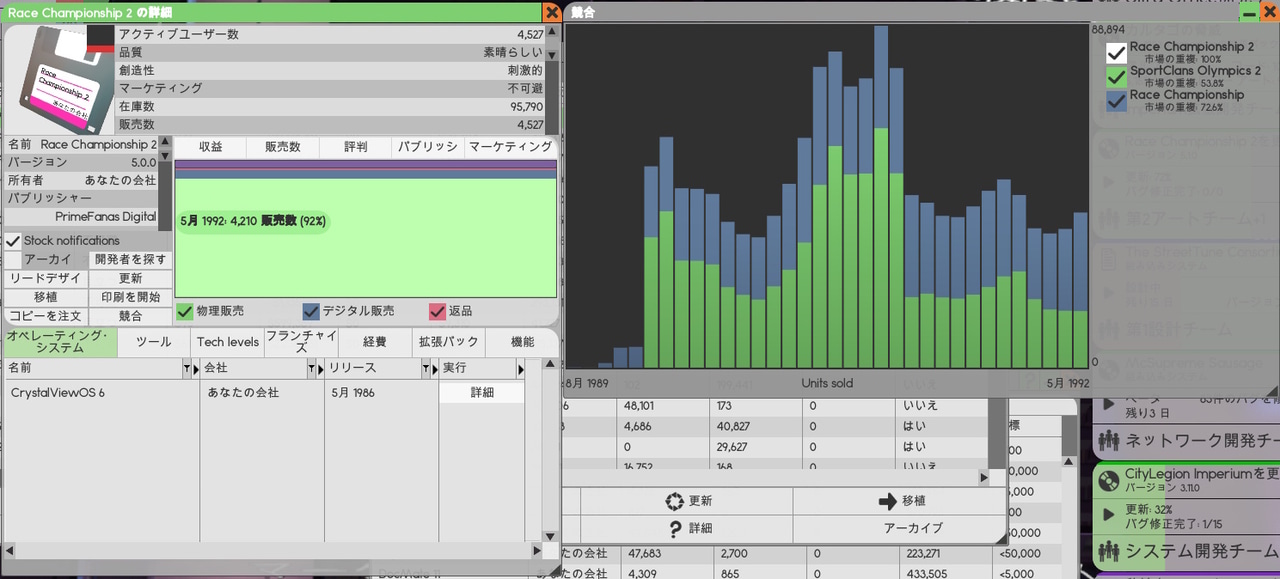The image size is (1280, 579).
Task: Click the arrow at the 実行 column edge
Action: (520, 369)
